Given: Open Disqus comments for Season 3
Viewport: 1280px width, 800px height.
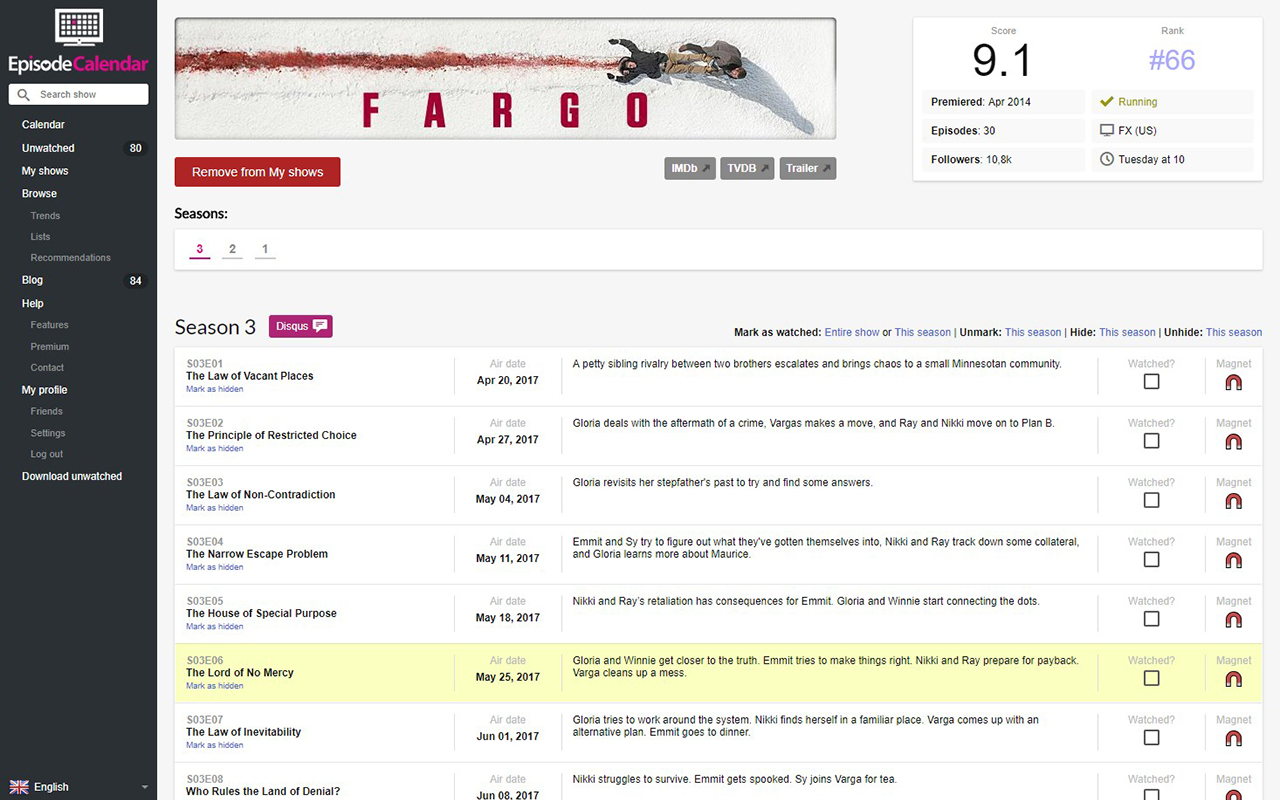Looking at the screenshot, I should [x=301, y=326].
